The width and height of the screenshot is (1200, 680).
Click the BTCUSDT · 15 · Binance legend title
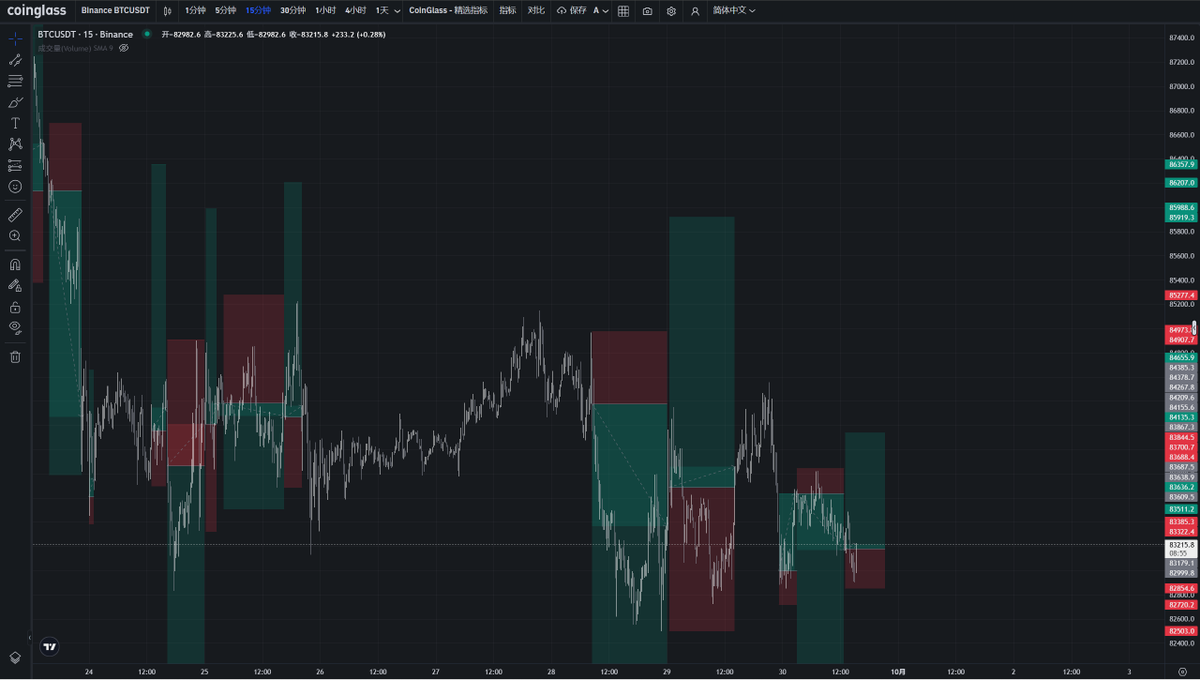point(85,34)
